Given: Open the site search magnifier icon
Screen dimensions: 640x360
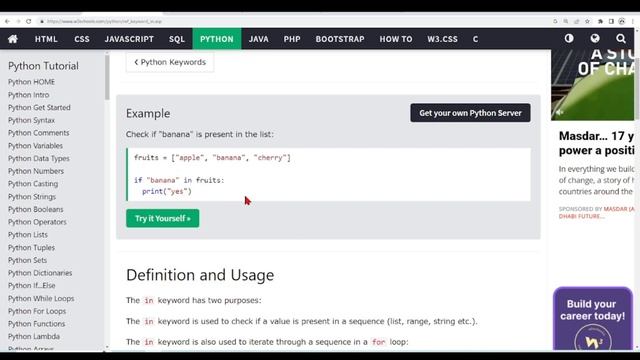Looking at the screenshot, I should 621,39.
